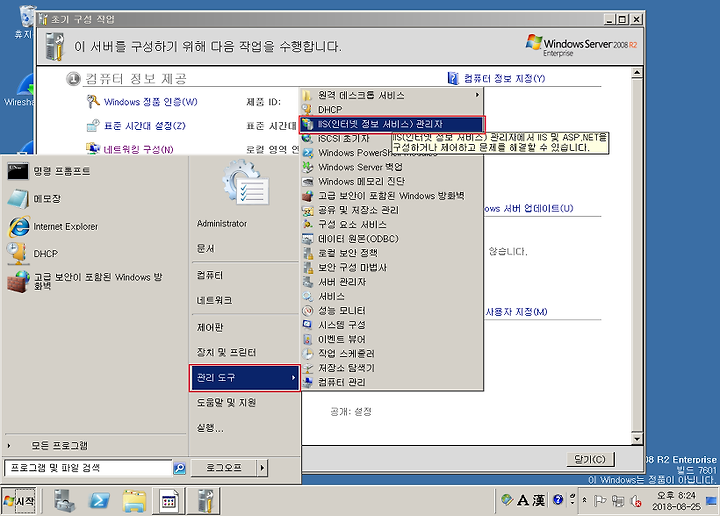This screenshot has height=516, width=720.
Task: Launch Internet Explorer from Start menu
Action: (x=95, y=226)
